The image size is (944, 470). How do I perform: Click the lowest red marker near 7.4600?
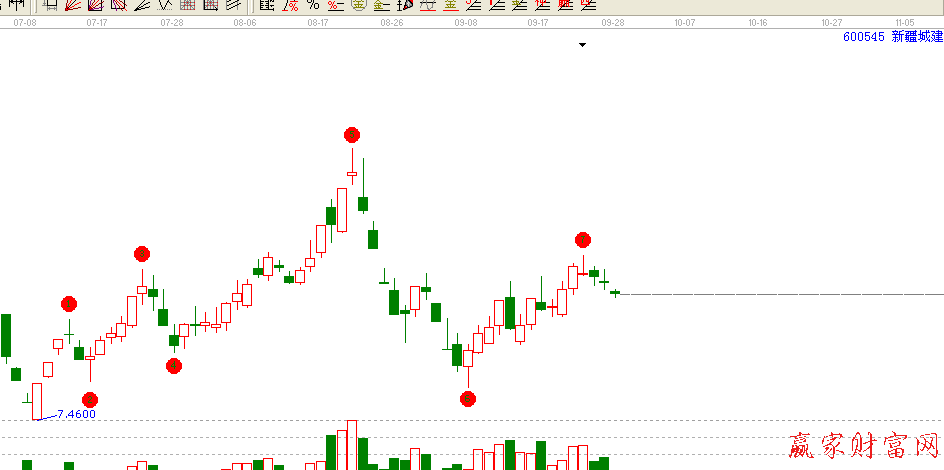pyautogui.click(x=90, y=400)
